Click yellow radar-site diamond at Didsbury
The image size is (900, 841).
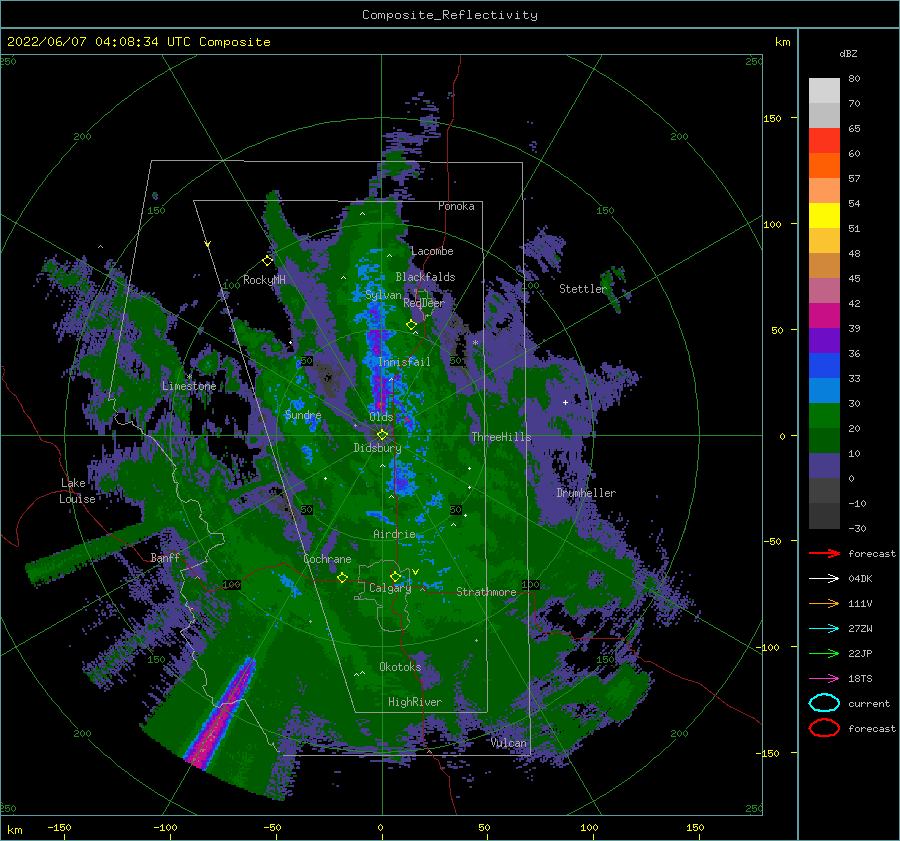point(382,435)
